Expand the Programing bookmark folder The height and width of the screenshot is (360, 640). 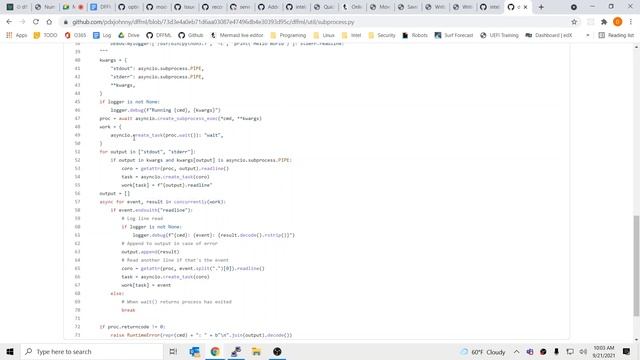tap(288, 36)
